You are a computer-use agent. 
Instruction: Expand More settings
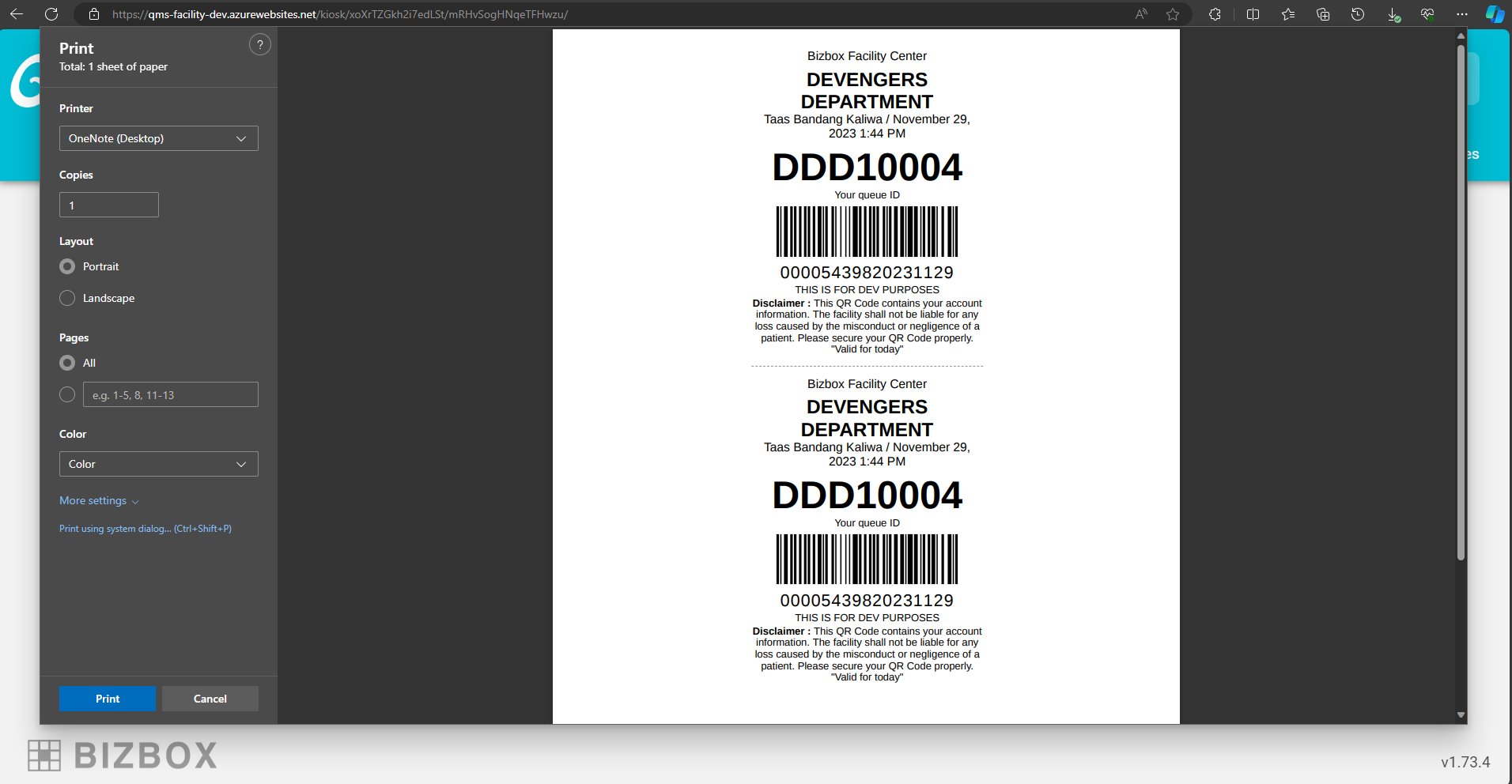[x=99, y=500]
